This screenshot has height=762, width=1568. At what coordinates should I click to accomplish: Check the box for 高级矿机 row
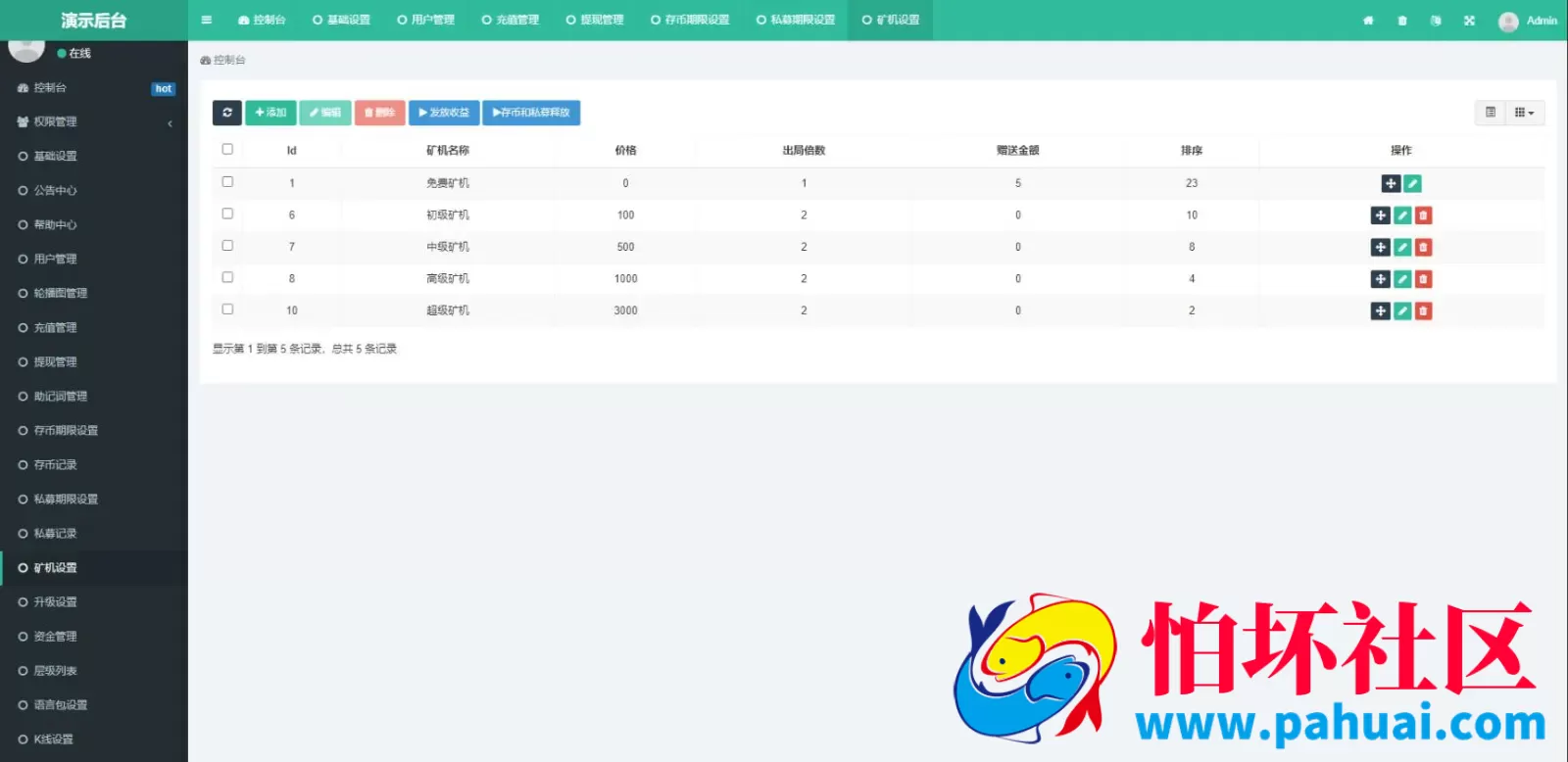[x=227, y=277]
